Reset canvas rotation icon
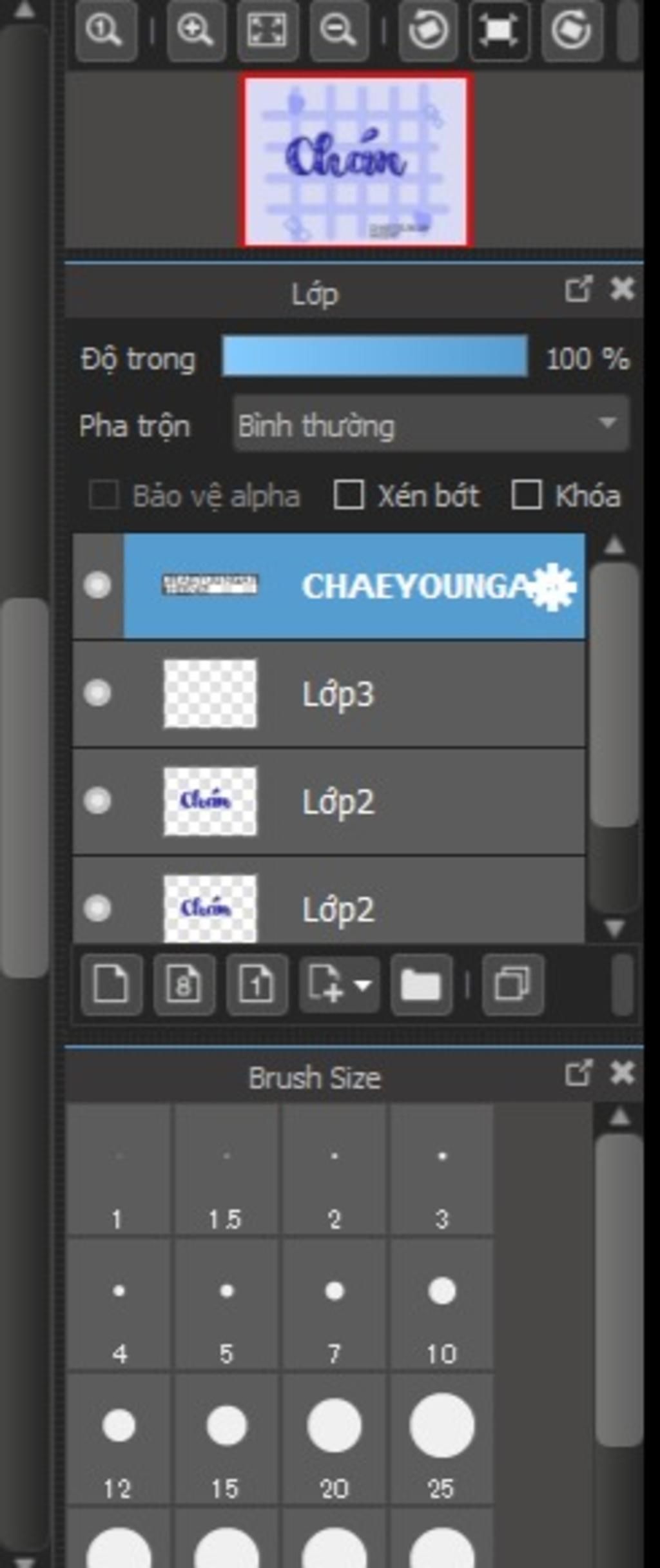This screenshot has height=1568, width=660. 500,30
